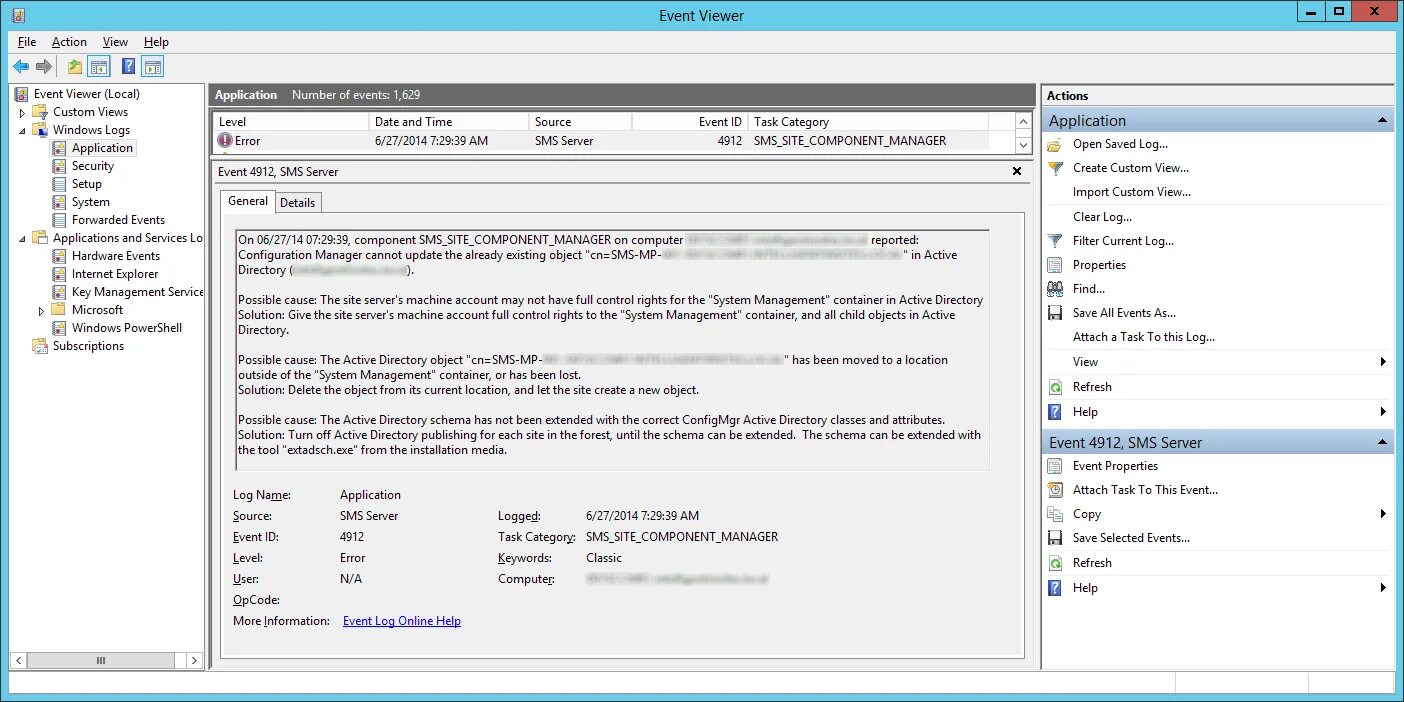Viewport: 1404px width, 702px height.
Task: Click the Find binoculars icon
Action: click(x=1055, y=289)
